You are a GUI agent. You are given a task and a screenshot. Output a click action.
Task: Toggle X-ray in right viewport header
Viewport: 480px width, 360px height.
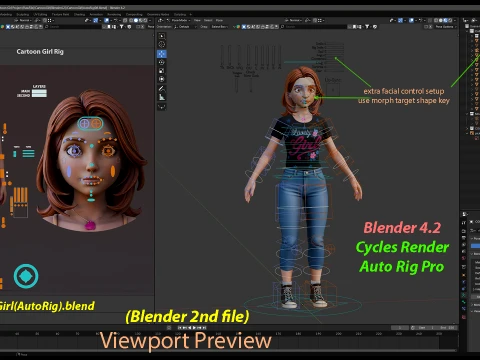tap(430, 20)
